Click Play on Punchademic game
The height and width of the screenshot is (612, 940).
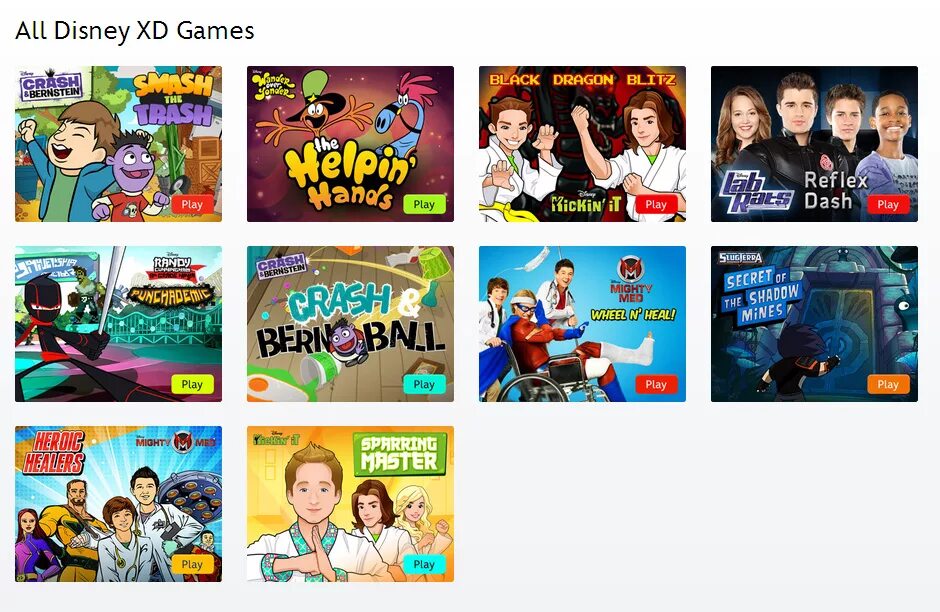[x=192, y=384]
